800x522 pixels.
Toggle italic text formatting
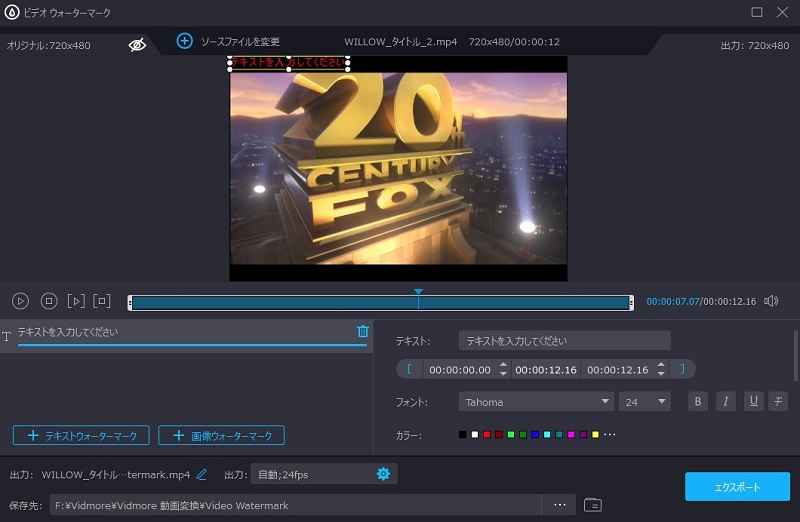[x=725, y=401]
